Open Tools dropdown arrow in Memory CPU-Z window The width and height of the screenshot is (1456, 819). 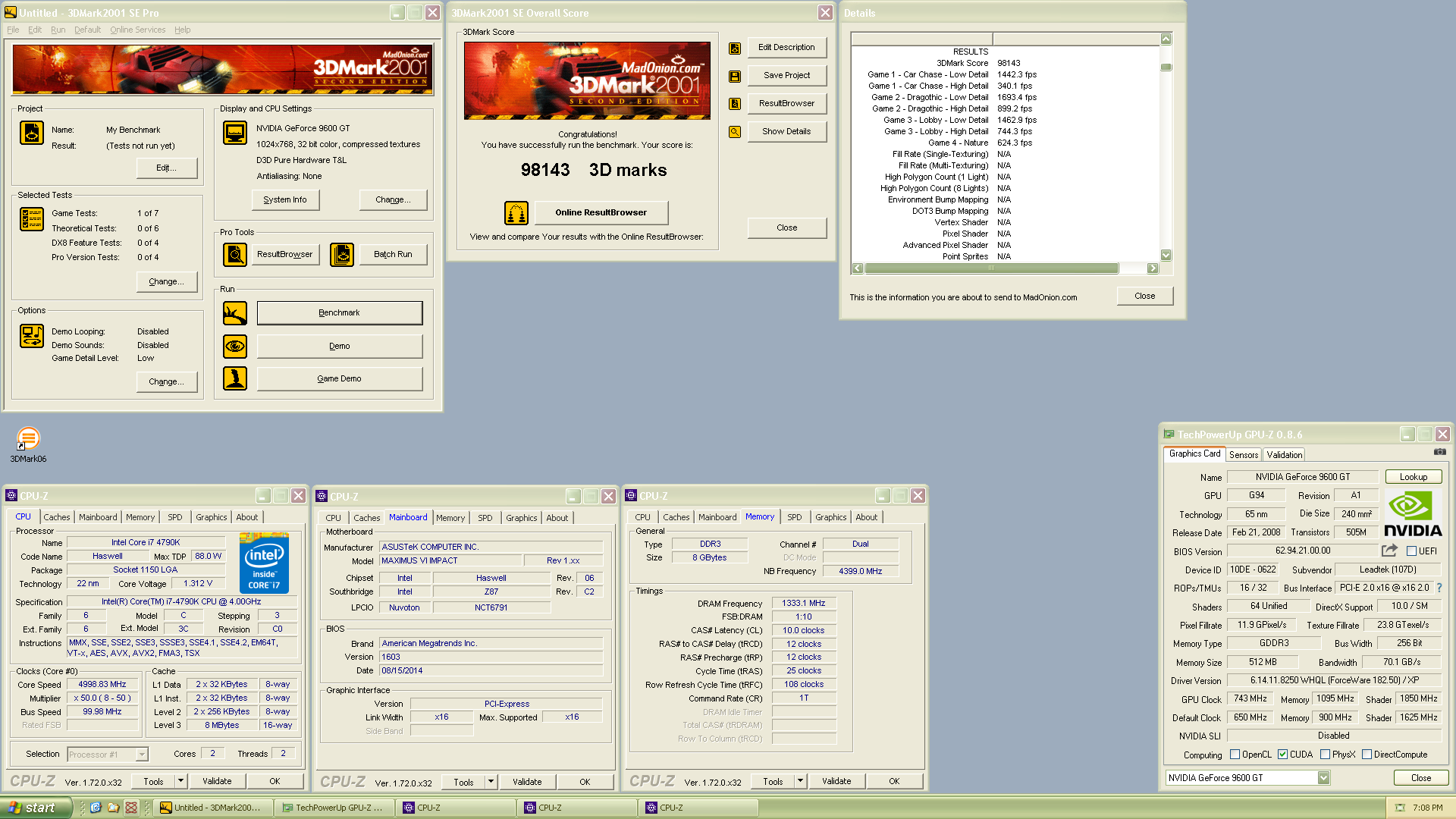800,781
